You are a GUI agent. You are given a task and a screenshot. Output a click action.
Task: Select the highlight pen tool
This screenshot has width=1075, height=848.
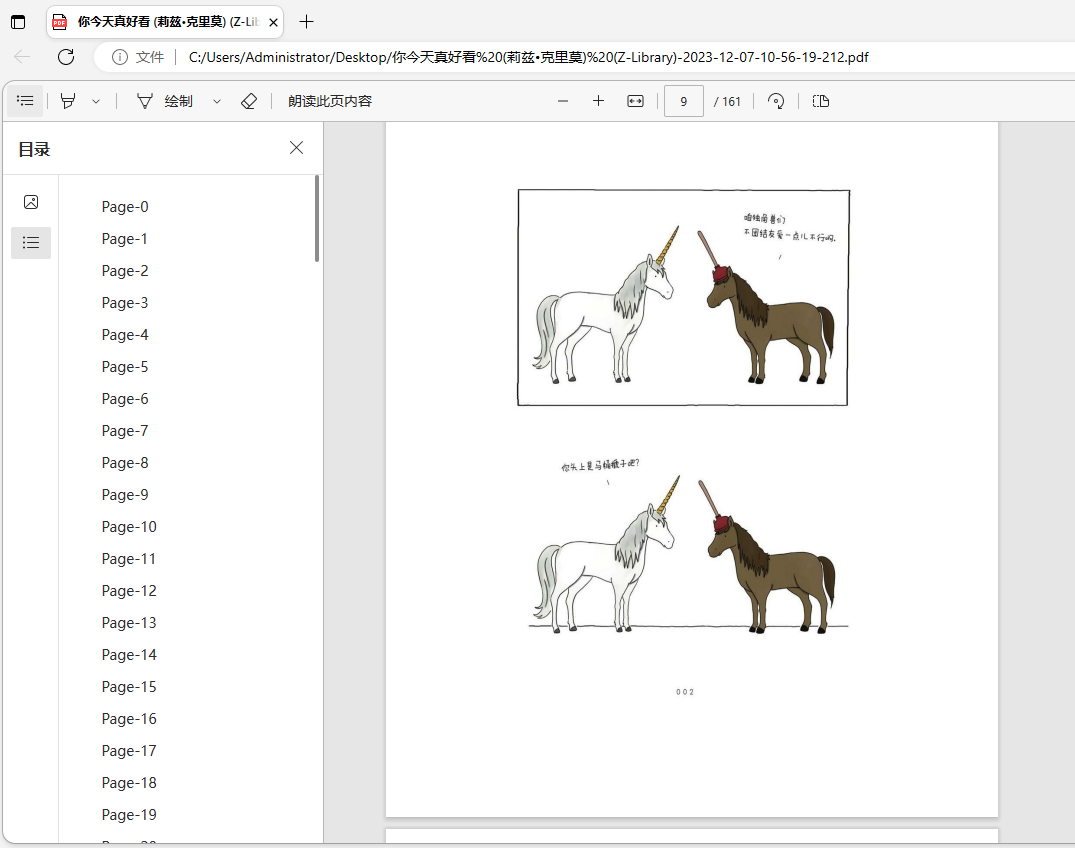[68, 101]
